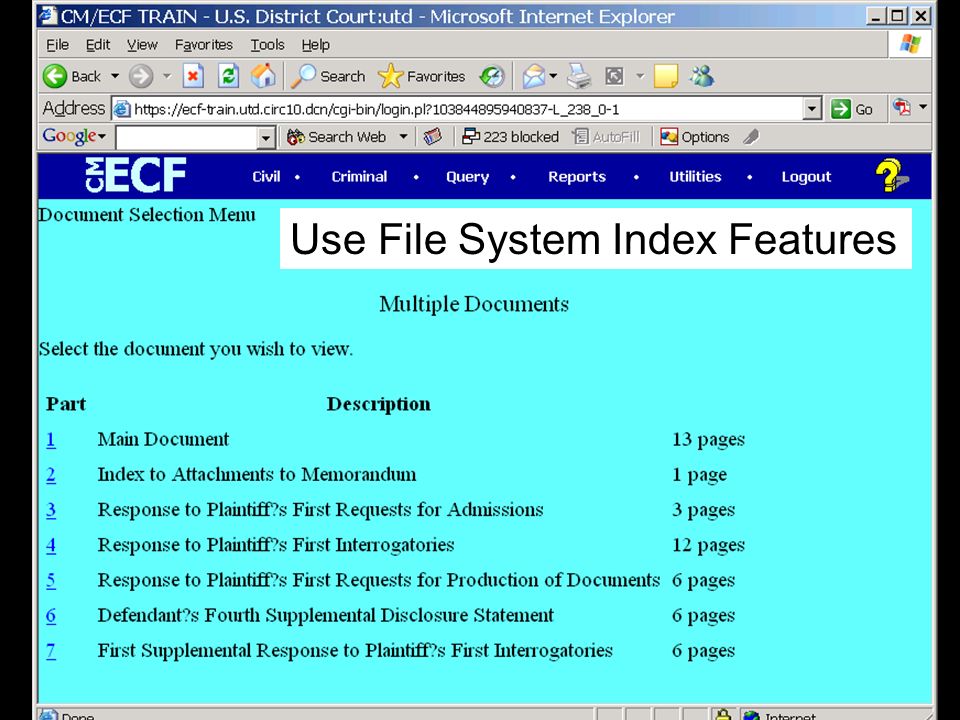Click the Google toolbar news icon

pyautogui.click(x=432, y=137)
